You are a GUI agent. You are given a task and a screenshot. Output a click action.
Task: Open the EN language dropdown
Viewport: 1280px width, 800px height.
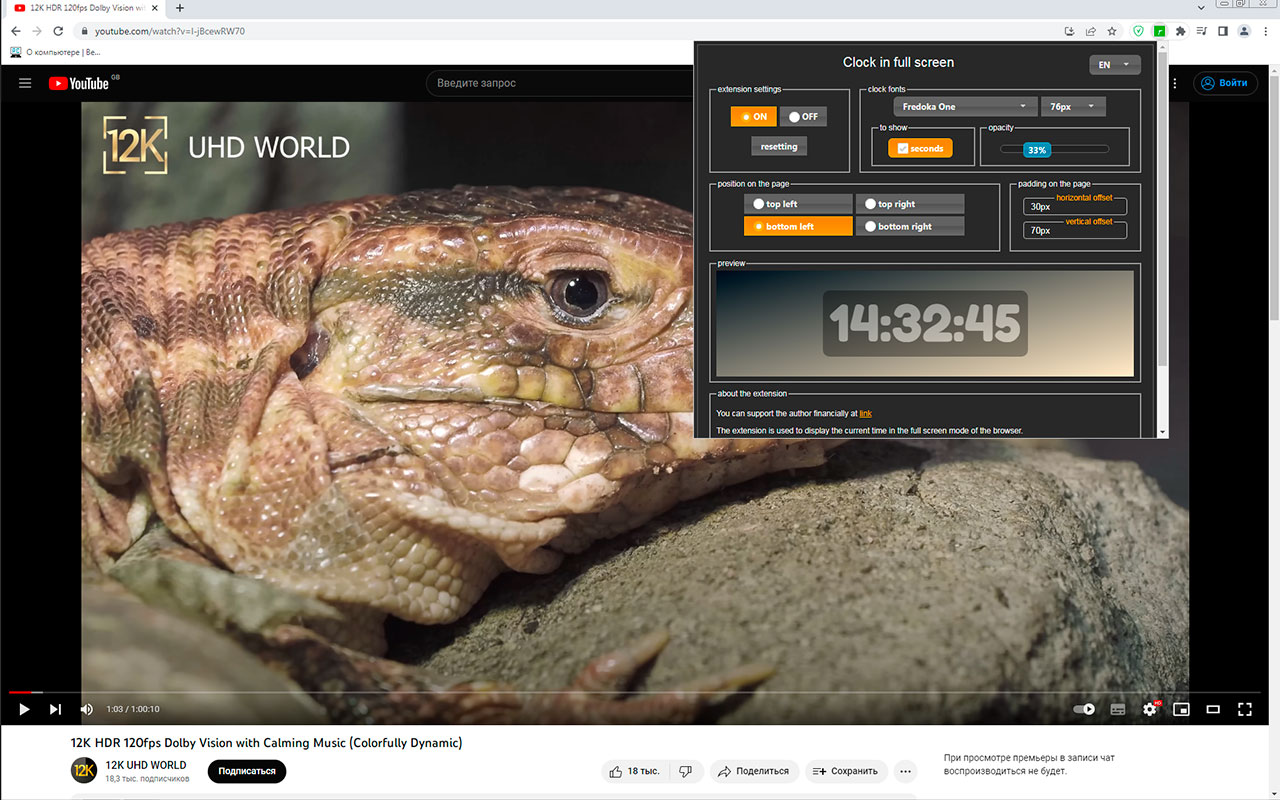point(1115,65)
